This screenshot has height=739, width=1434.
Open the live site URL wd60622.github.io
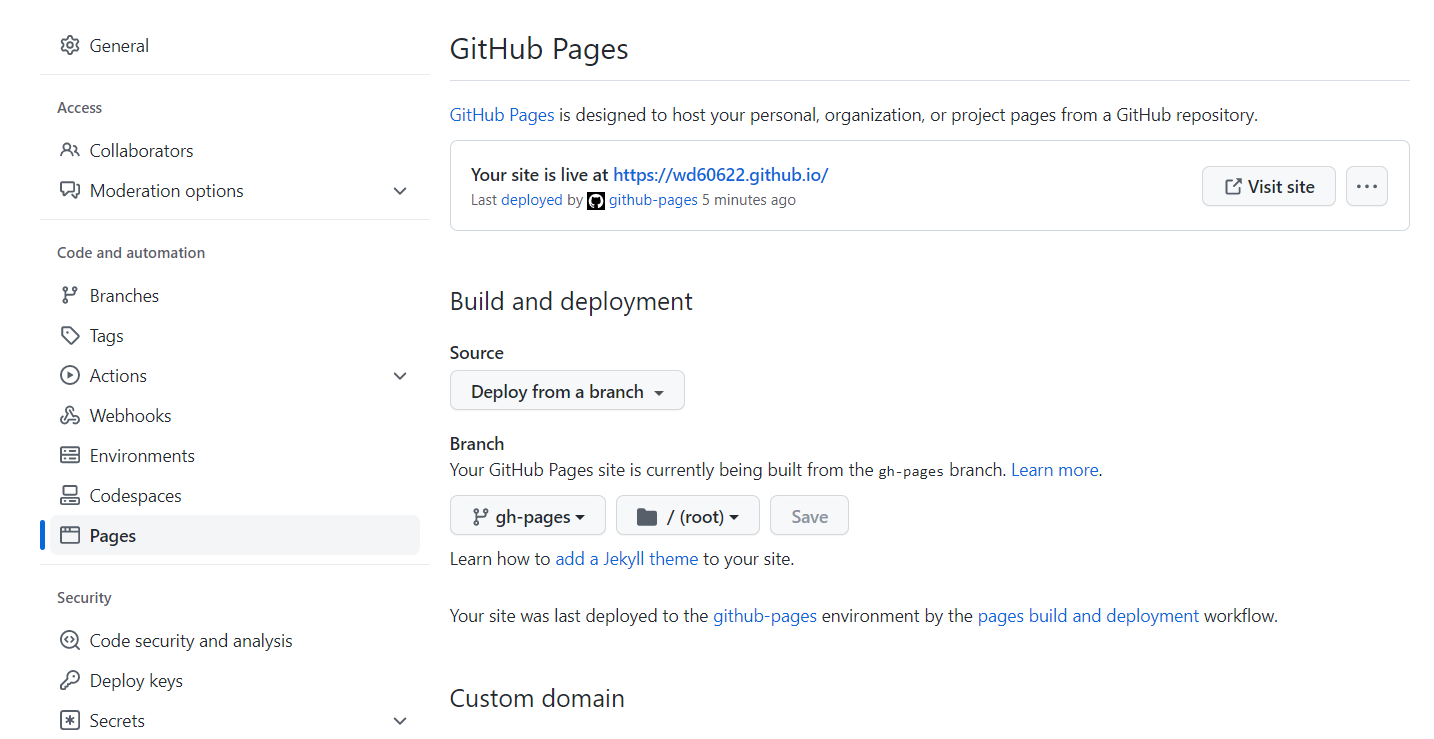721,175
